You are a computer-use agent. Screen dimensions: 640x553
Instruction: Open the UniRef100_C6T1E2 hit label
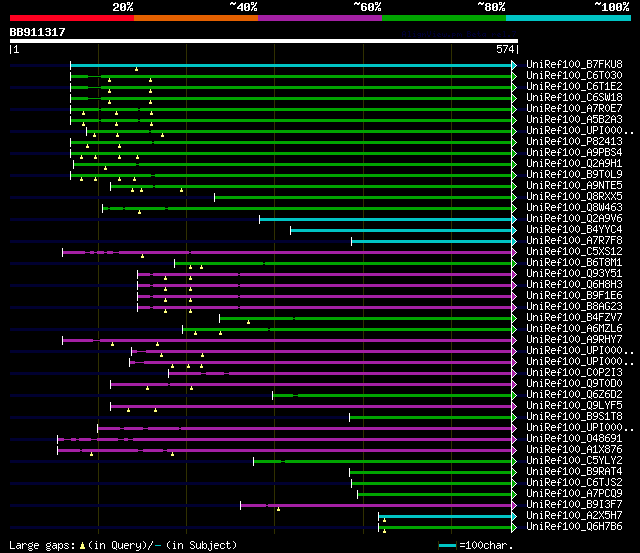coord(574,87)
